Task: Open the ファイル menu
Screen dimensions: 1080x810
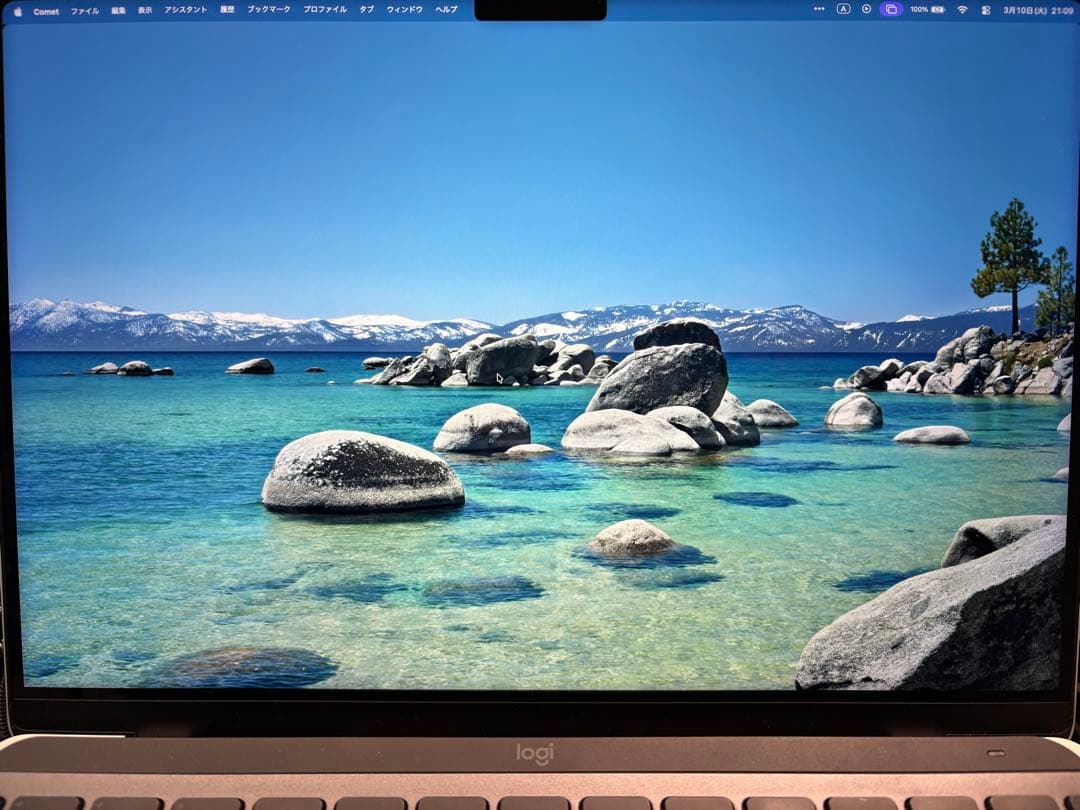Action: coord(87,9)
